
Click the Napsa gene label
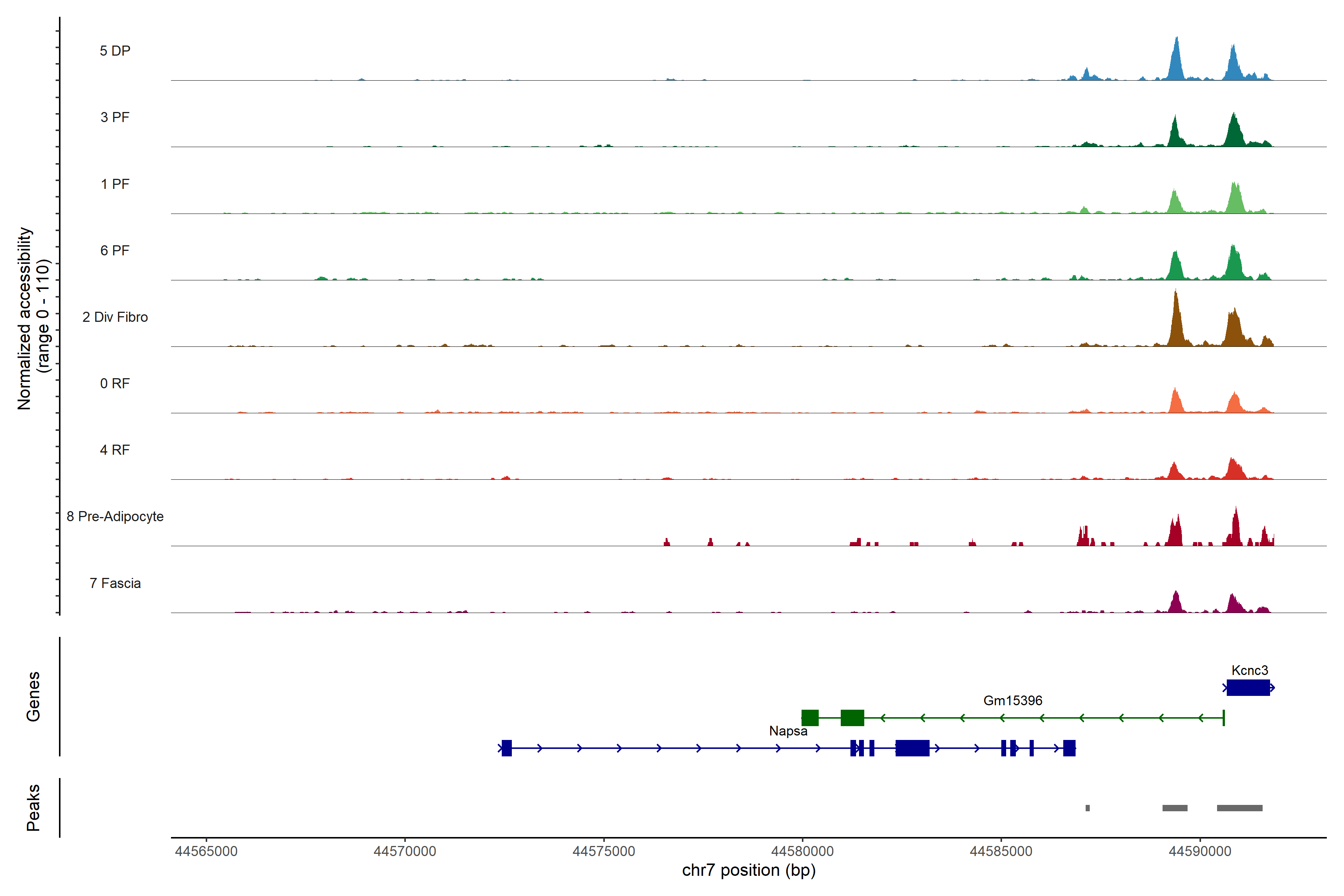(x=788, y=731)
